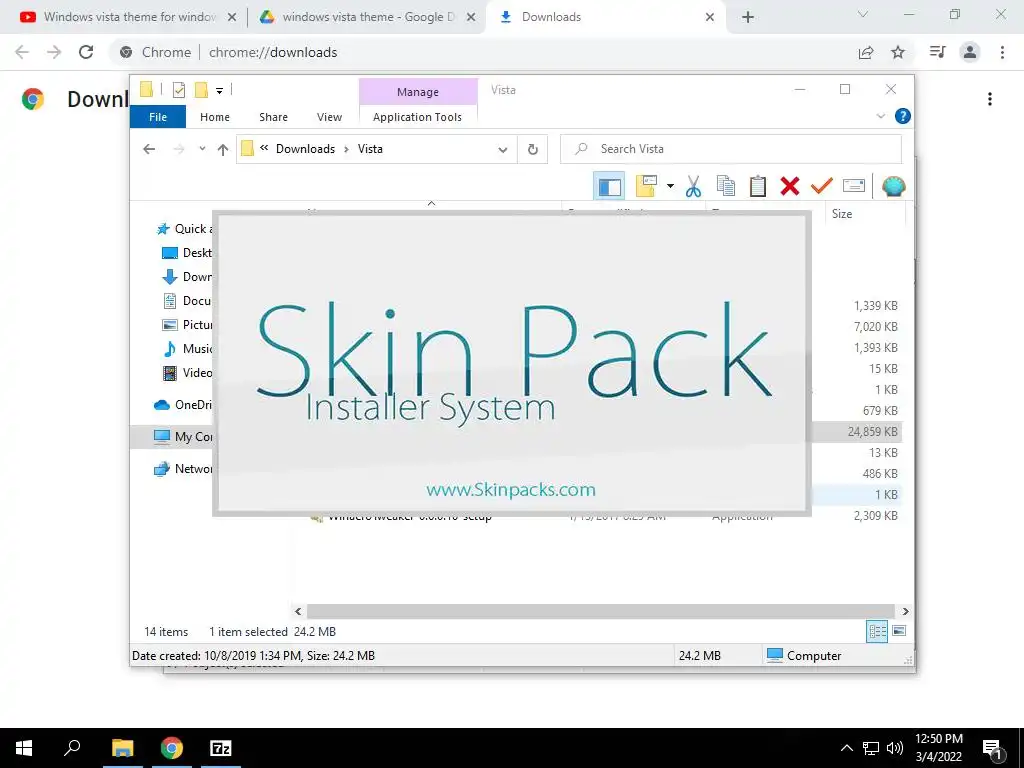The width and height of the screenshot is (1024, 768).
Task: Focus the Search Vista field
Action: (731, 149)
